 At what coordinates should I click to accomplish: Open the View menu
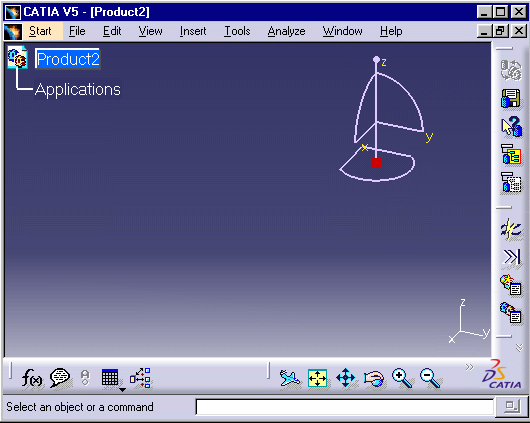[x=150, y=31]
